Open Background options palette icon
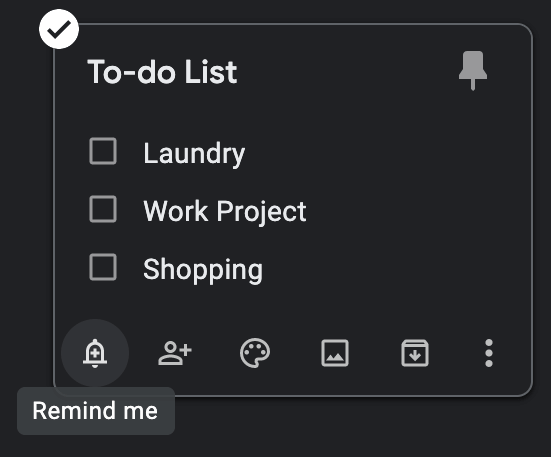Viewport: 551px width, 457px height. (255, 353)
